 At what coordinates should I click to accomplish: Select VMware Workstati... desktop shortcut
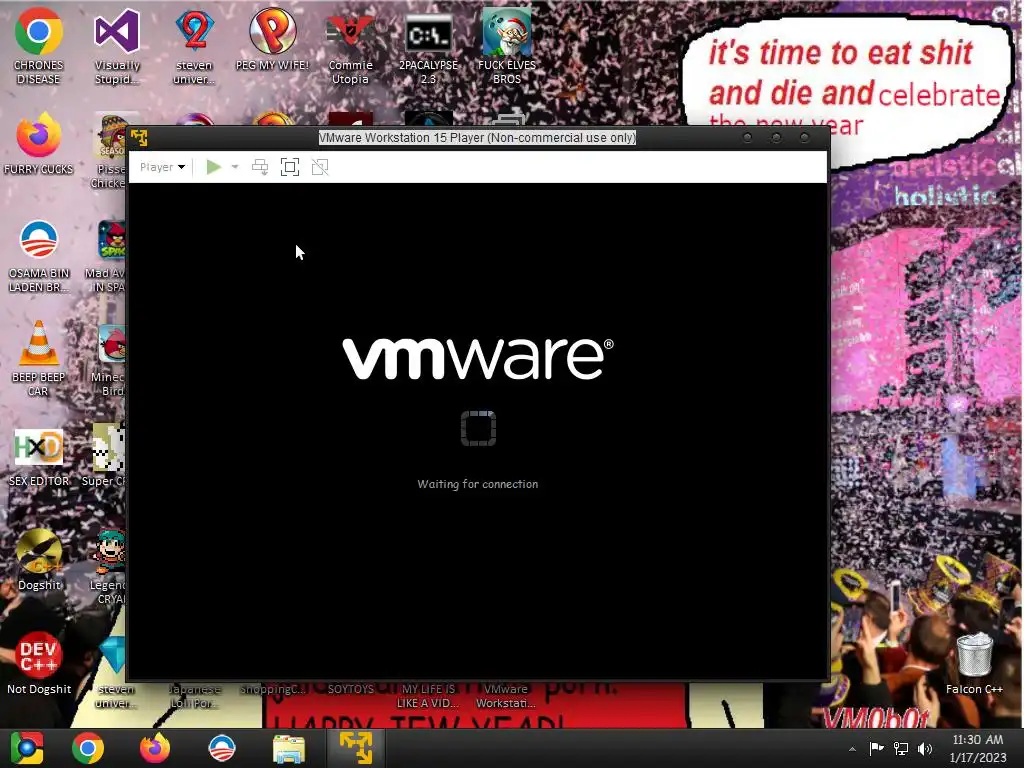[506, 696]
